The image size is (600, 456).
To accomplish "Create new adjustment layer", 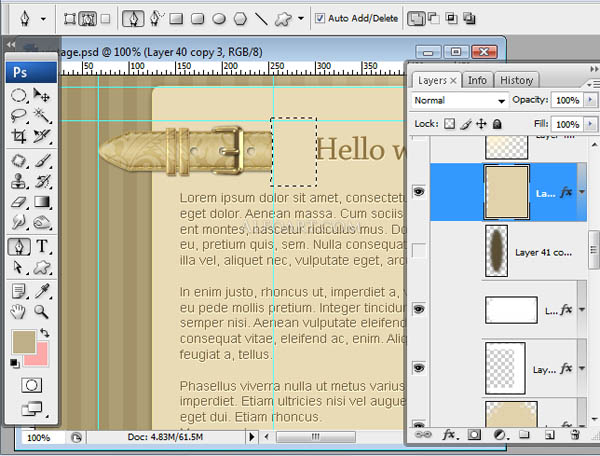I will pos(500,435).
